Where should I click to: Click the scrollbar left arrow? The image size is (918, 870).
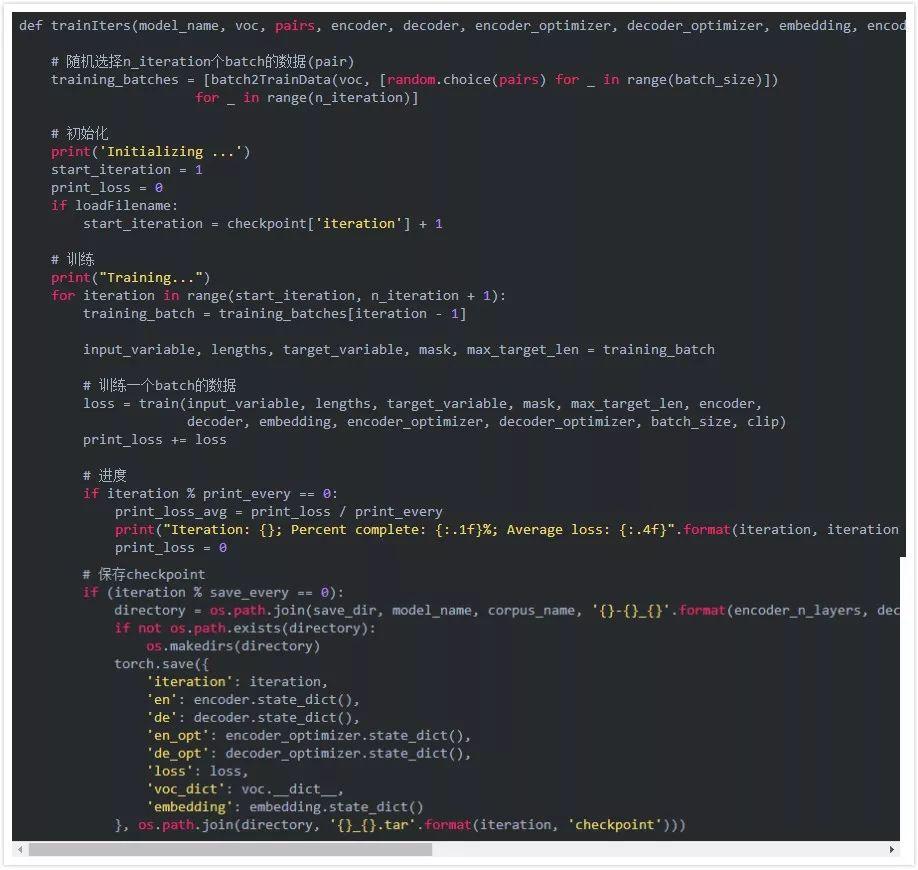pyautogui.click(x=20, y=849)
